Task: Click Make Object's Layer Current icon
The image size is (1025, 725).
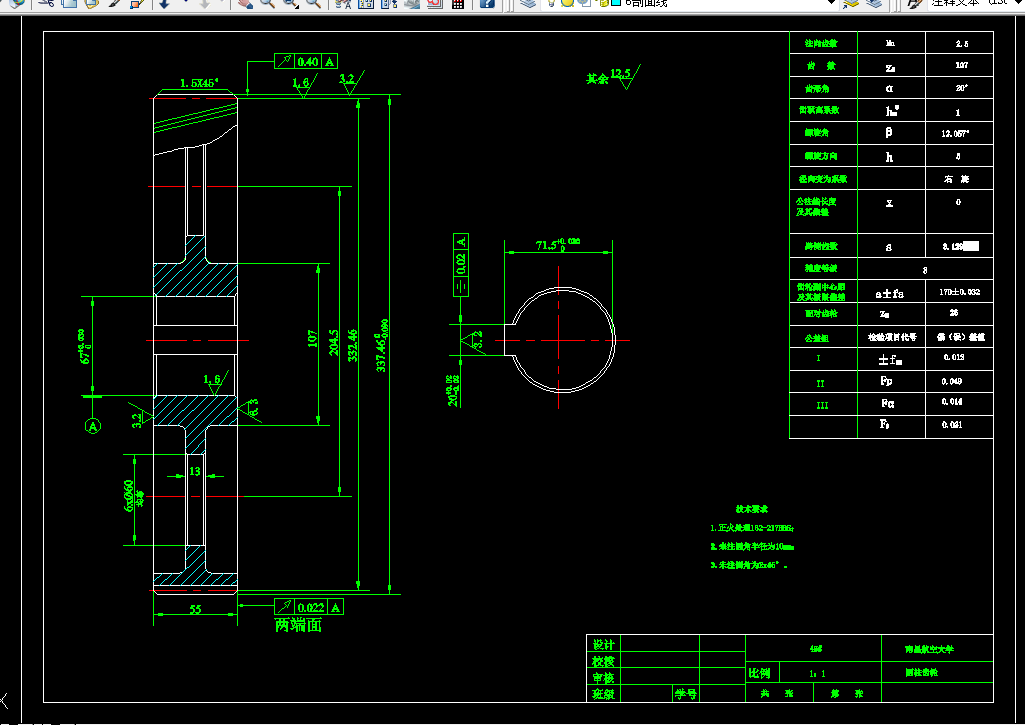Action: coord(850,3)
